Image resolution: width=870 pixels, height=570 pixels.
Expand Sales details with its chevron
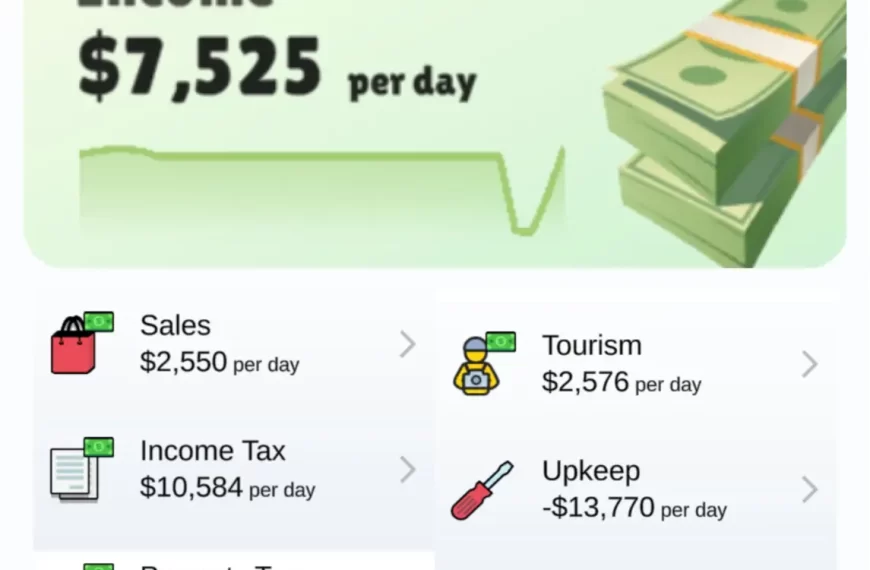(x=407, y=344)
